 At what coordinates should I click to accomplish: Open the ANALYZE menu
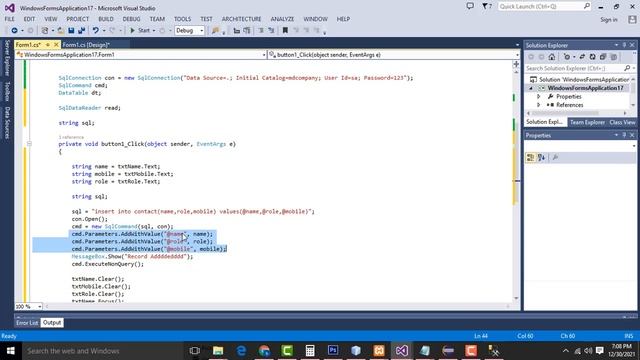pos(282,19)
